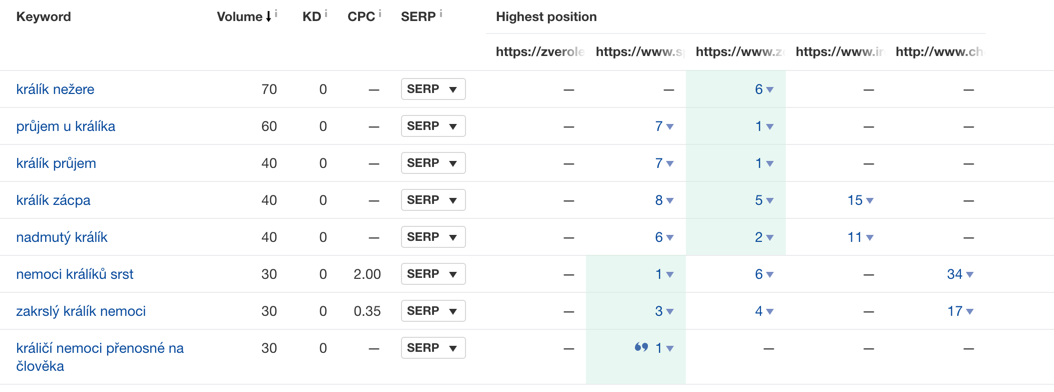Expand position 15 arrow for králík zácpa
This screenshot has width=1054, height=392.
pyautogui.click(x=870, y=200)
